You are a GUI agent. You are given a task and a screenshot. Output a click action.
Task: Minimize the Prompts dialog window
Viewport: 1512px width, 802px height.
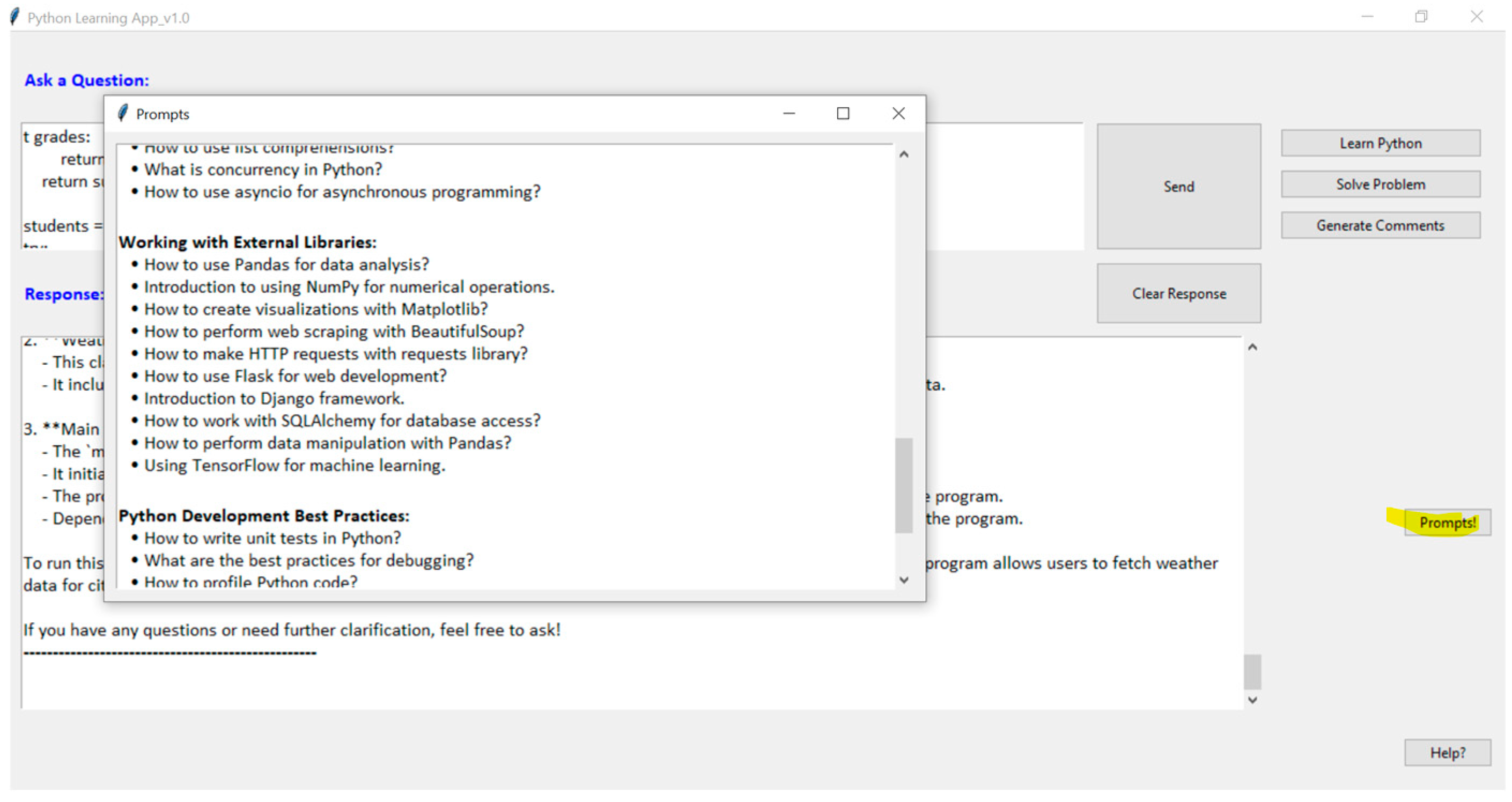pyautogui.click(x=789, y=113)
